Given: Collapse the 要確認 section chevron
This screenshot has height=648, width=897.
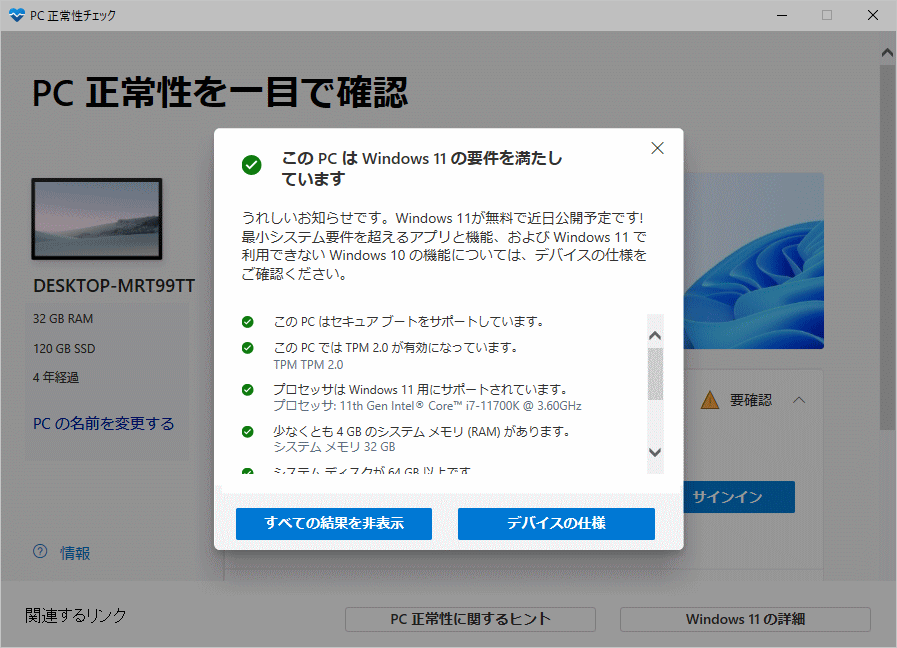Looking at the screenshot, I should click(x=799, y=400).
